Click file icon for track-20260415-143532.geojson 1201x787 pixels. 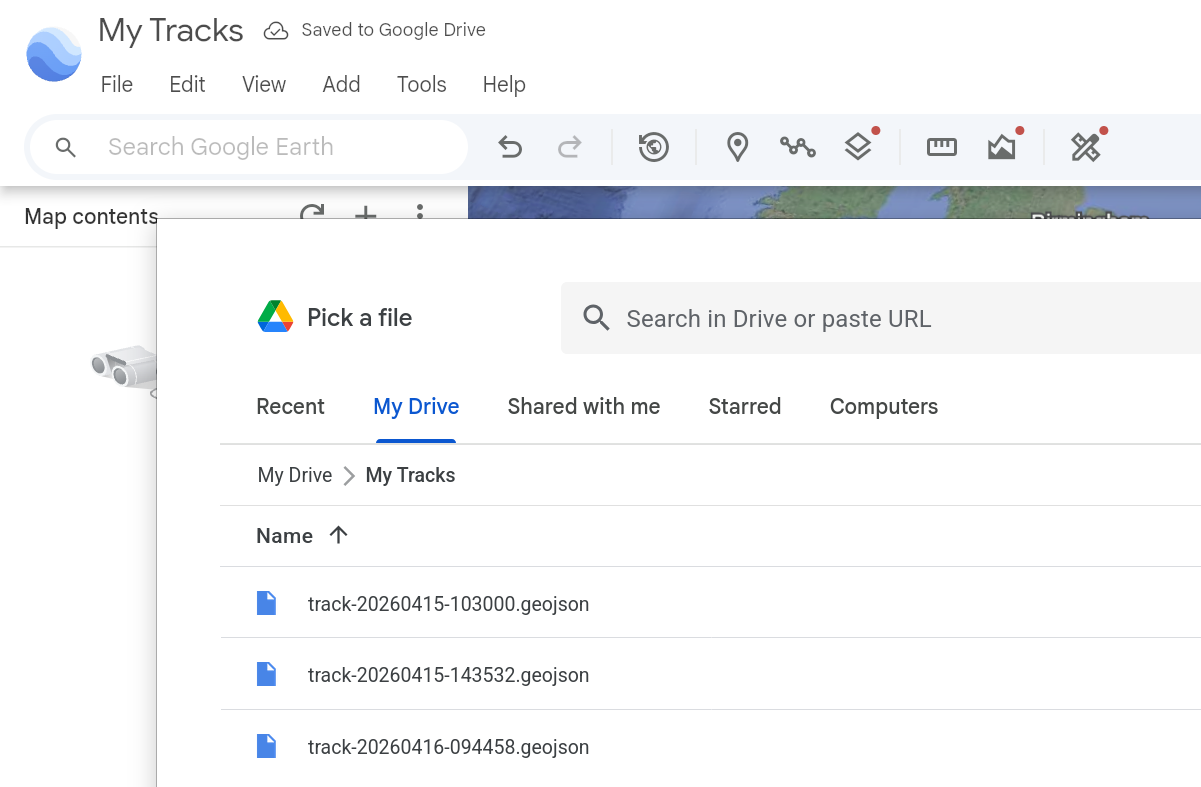tap(266, 674)
